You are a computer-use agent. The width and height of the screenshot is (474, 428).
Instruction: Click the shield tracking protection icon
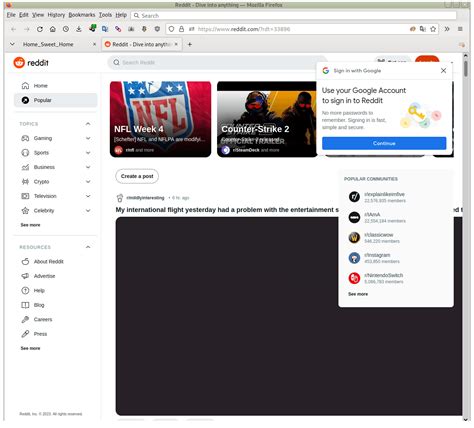click(x=171, y=29)
